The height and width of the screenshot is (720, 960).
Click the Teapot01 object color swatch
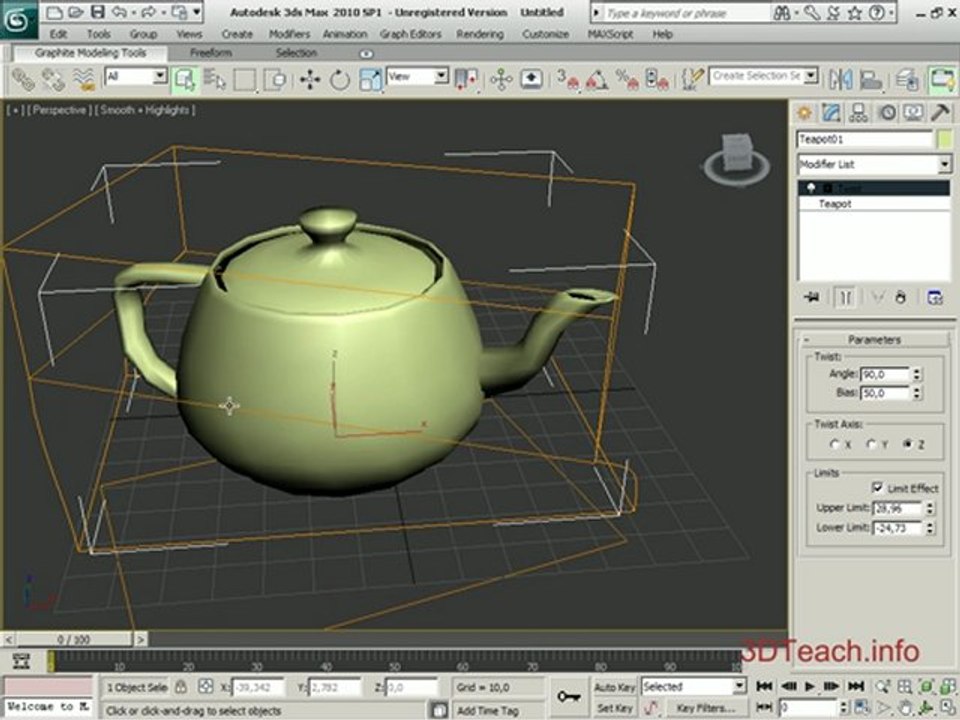click(945, 139)
